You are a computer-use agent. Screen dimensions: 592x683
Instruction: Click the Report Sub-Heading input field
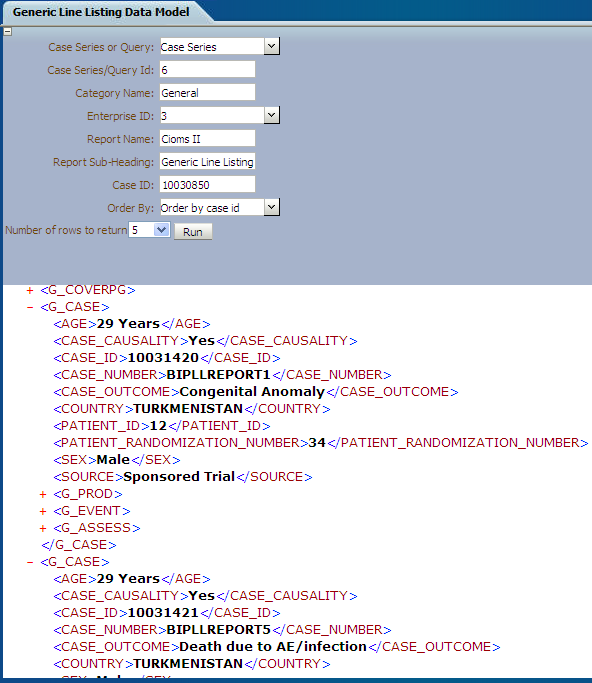click(207, 162)
